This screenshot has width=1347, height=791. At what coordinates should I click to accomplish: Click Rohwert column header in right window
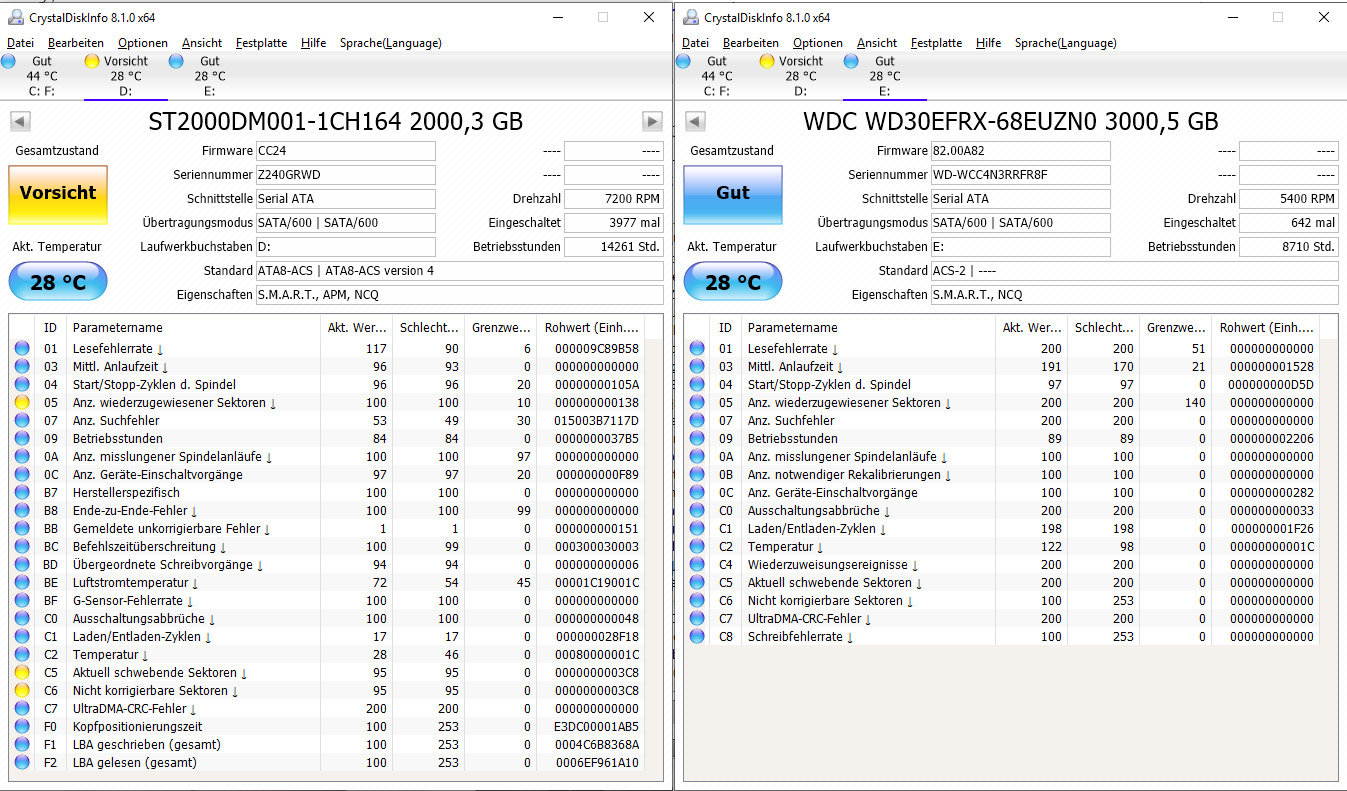tap(1265, 328)
